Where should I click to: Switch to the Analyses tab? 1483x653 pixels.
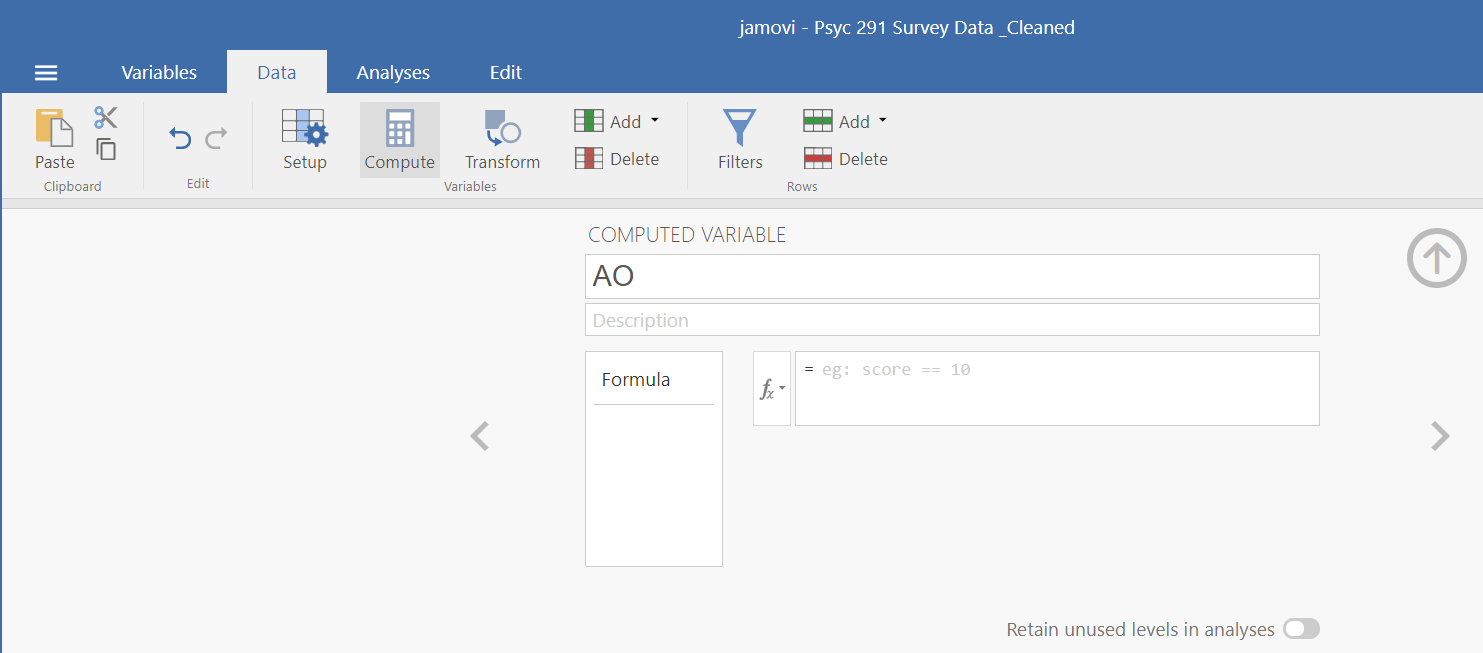(393, 72)
